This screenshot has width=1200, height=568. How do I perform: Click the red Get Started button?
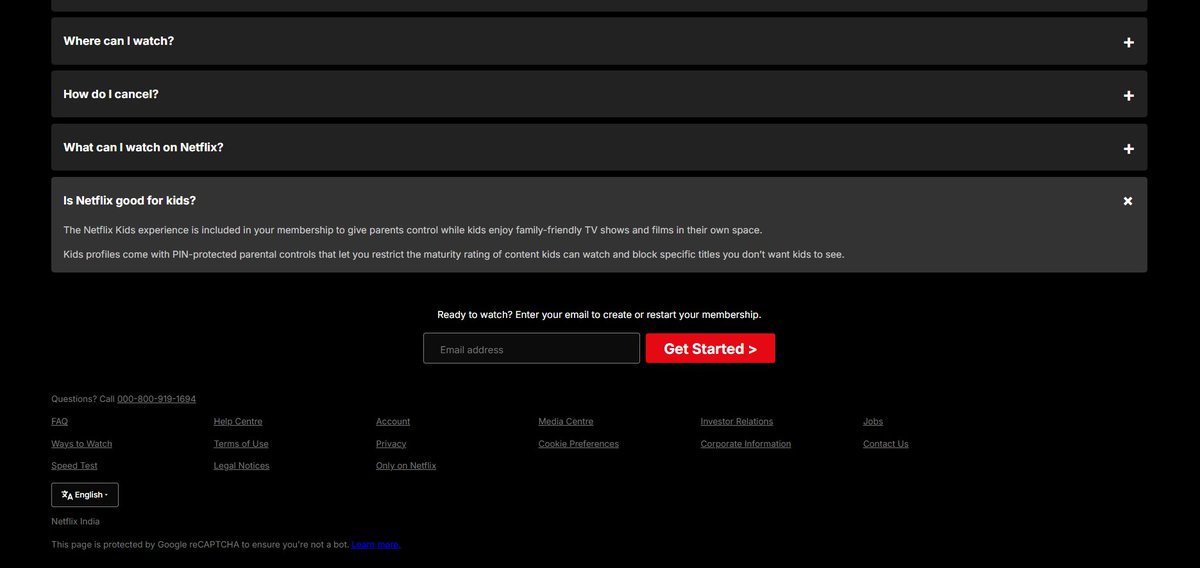710,348
